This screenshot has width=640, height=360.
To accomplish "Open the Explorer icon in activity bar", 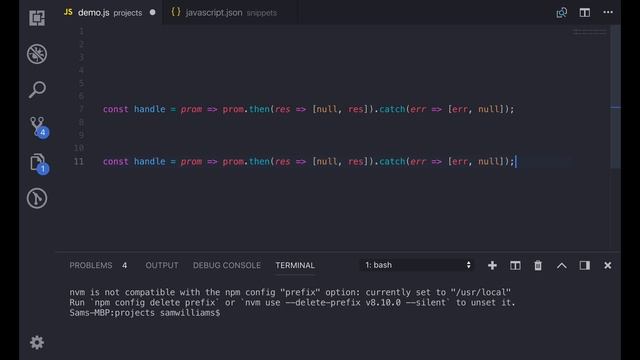I will click(37, 18).
